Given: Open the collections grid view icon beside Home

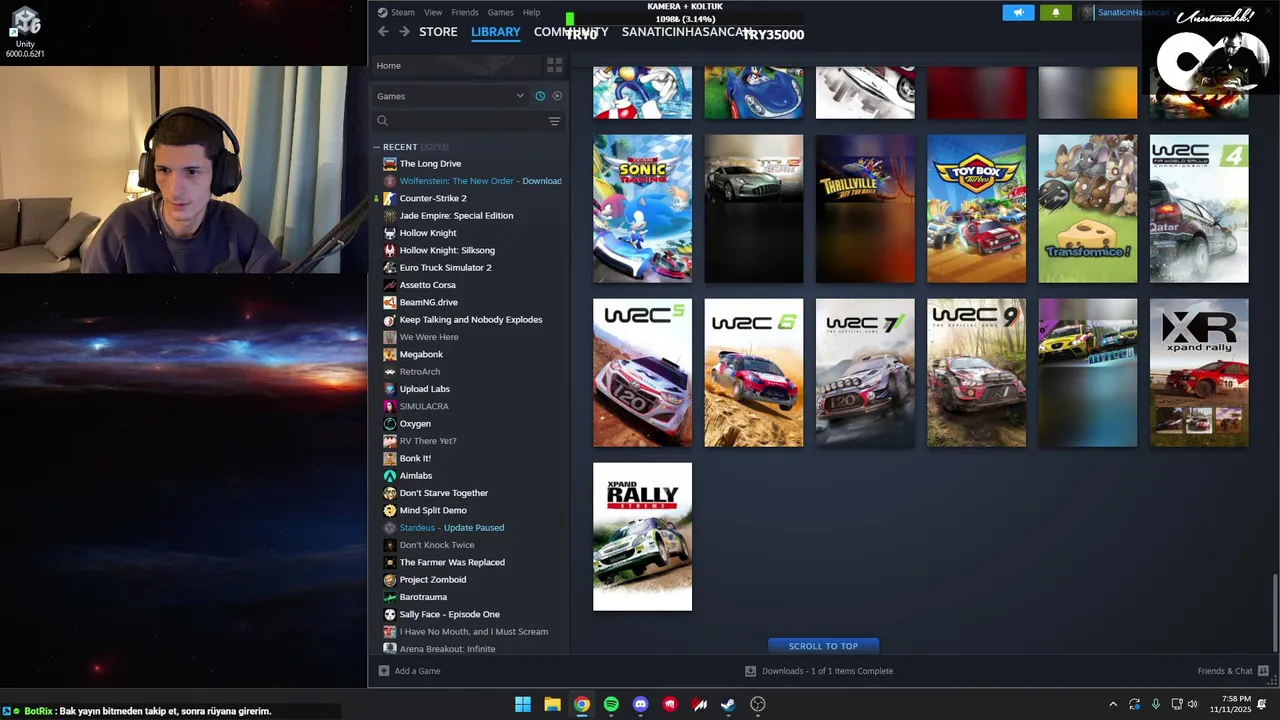Looking at the screenshot, I should point(554,65).
